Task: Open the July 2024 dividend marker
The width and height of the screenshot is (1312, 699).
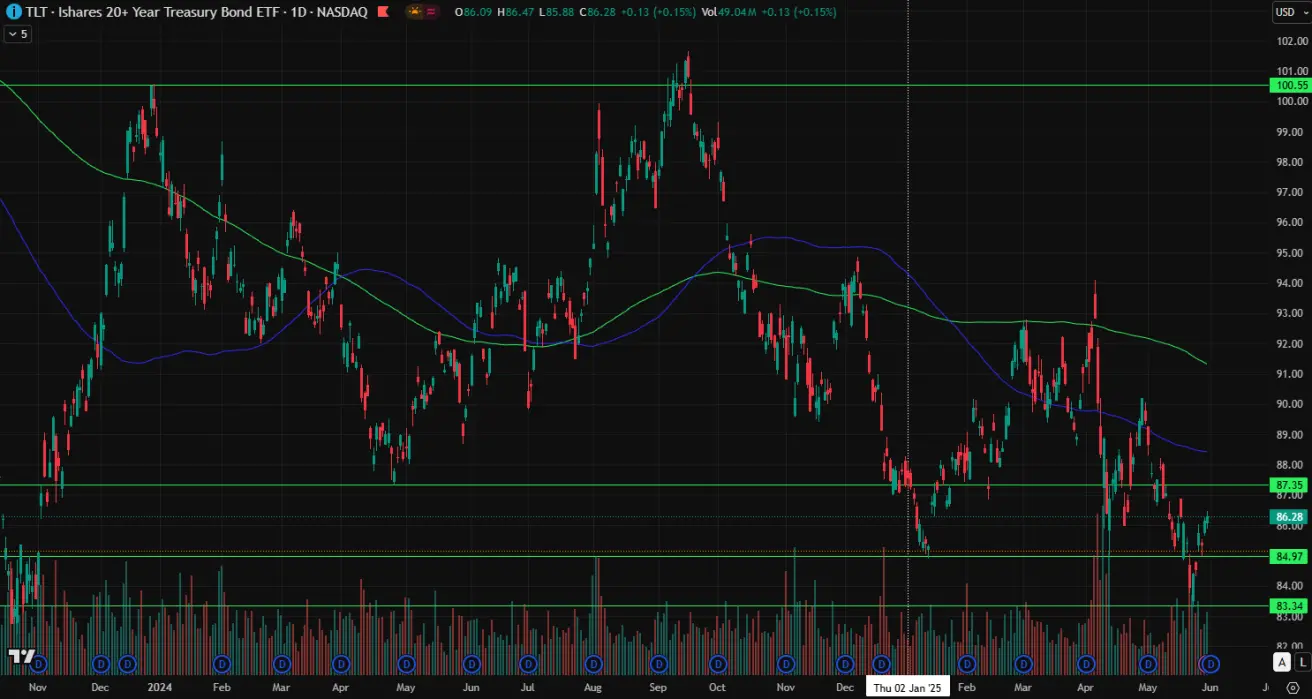Action: [x=529, y=662]
